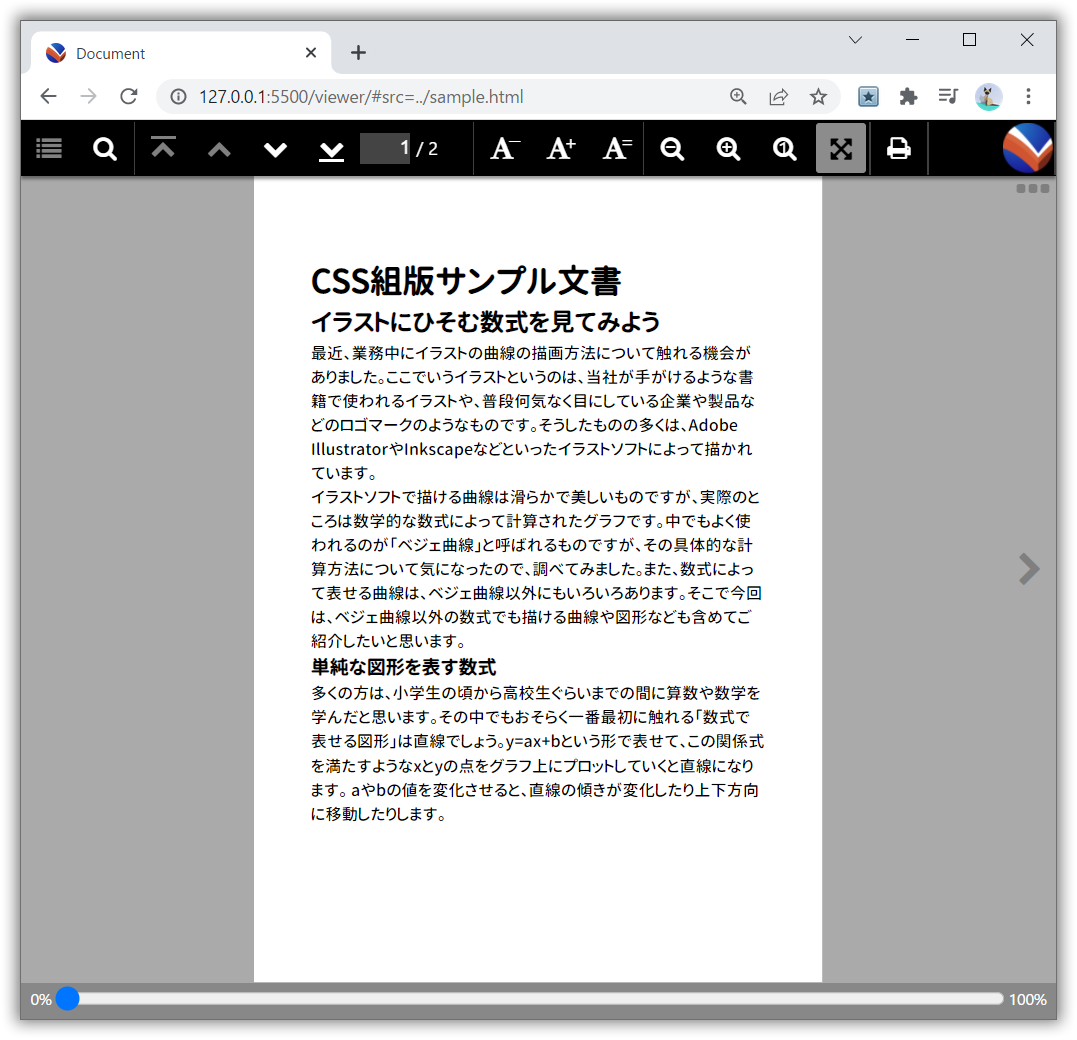Decrease font size with the A- icon

click(504, 148)
